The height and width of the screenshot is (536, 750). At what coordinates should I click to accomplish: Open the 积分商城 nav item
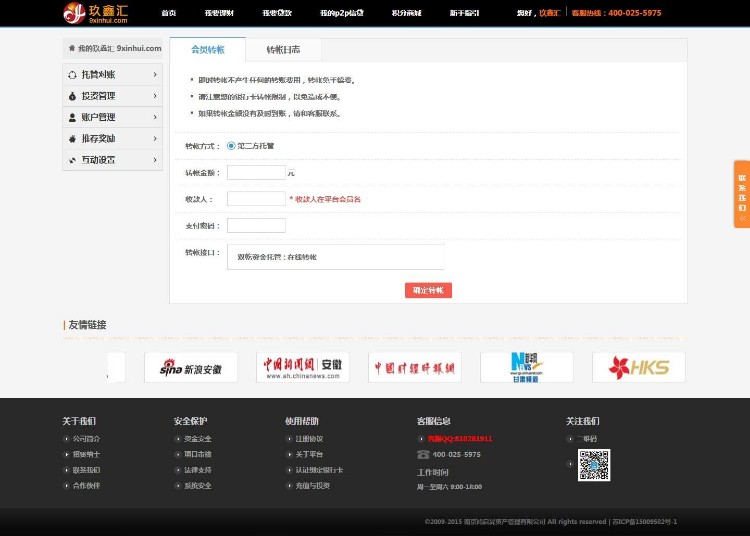click(407, 13)
